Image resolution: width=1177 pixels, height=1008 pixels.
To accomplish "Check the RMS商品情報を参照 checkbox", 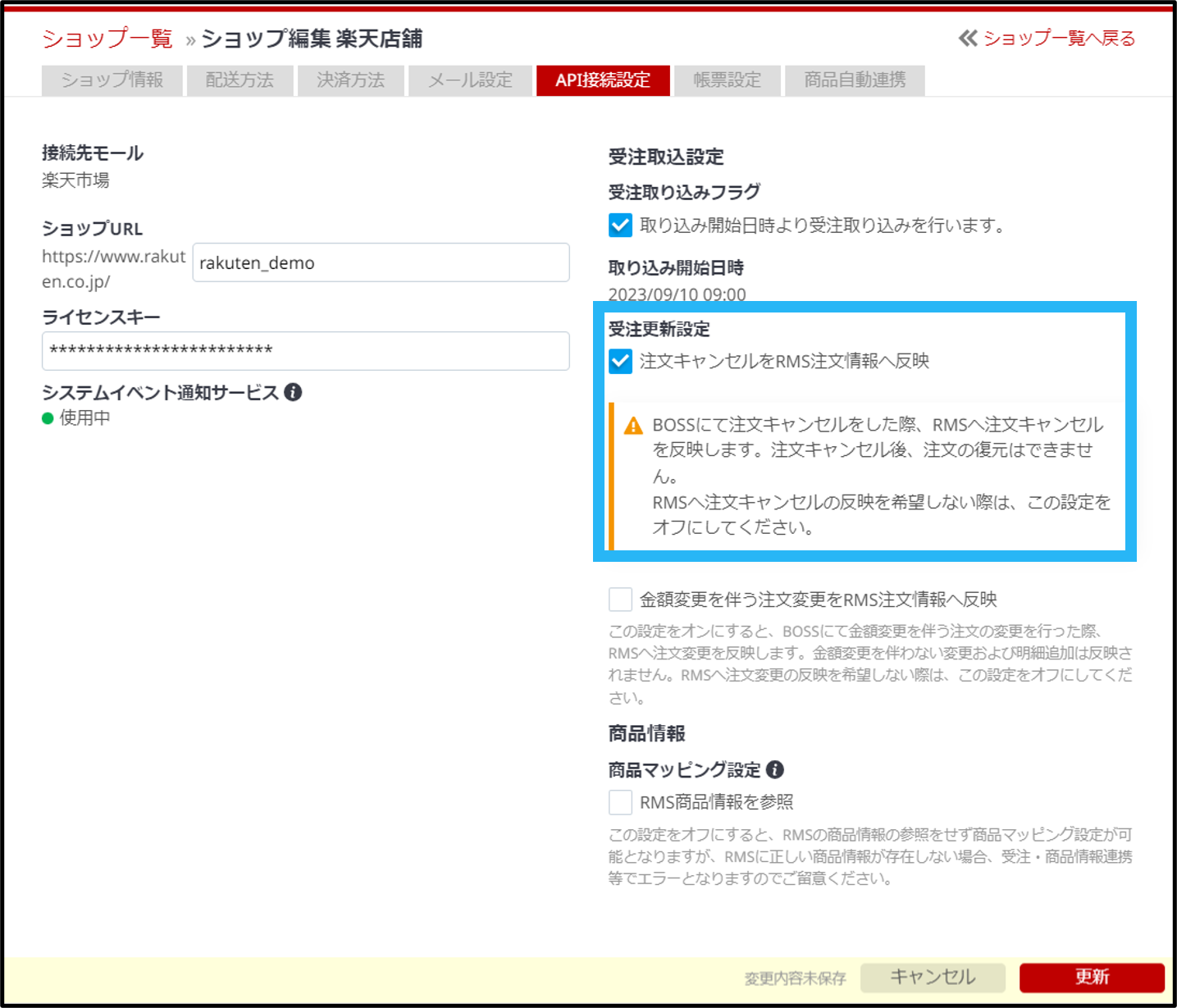I will click(x=620, y=802).
